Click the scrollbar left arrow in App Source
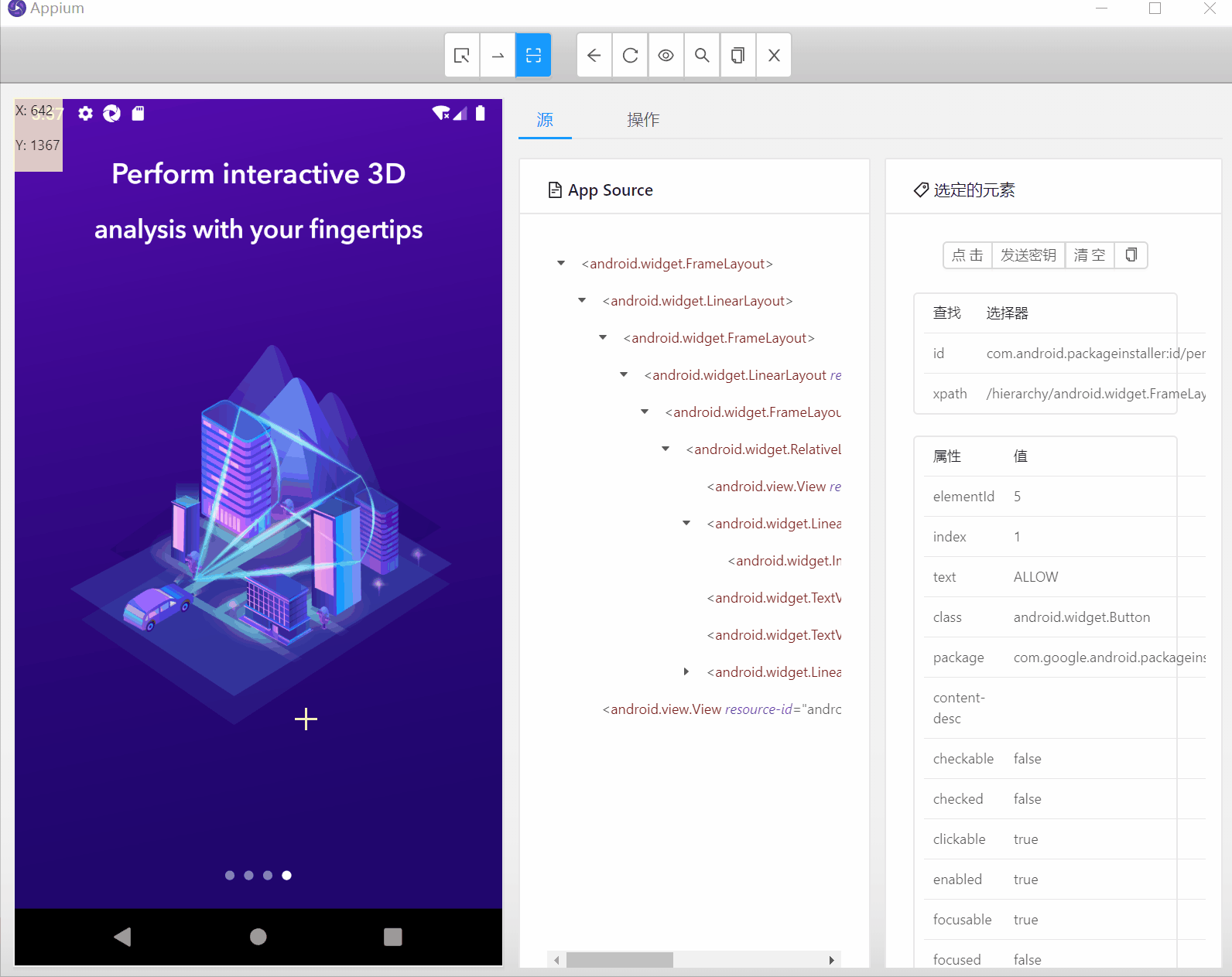The image size is (1232, 977). tap(556, 960)
